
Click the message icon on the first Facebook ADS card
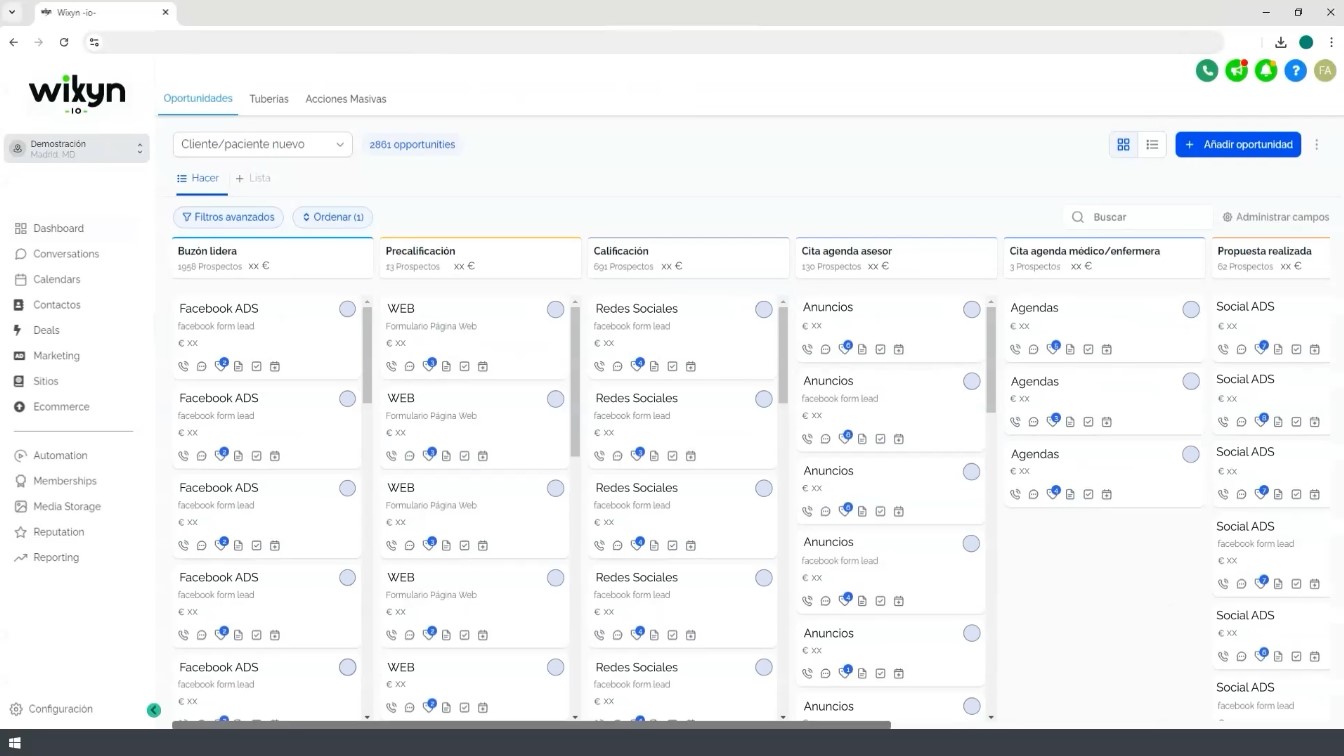(x=201, y=366)
